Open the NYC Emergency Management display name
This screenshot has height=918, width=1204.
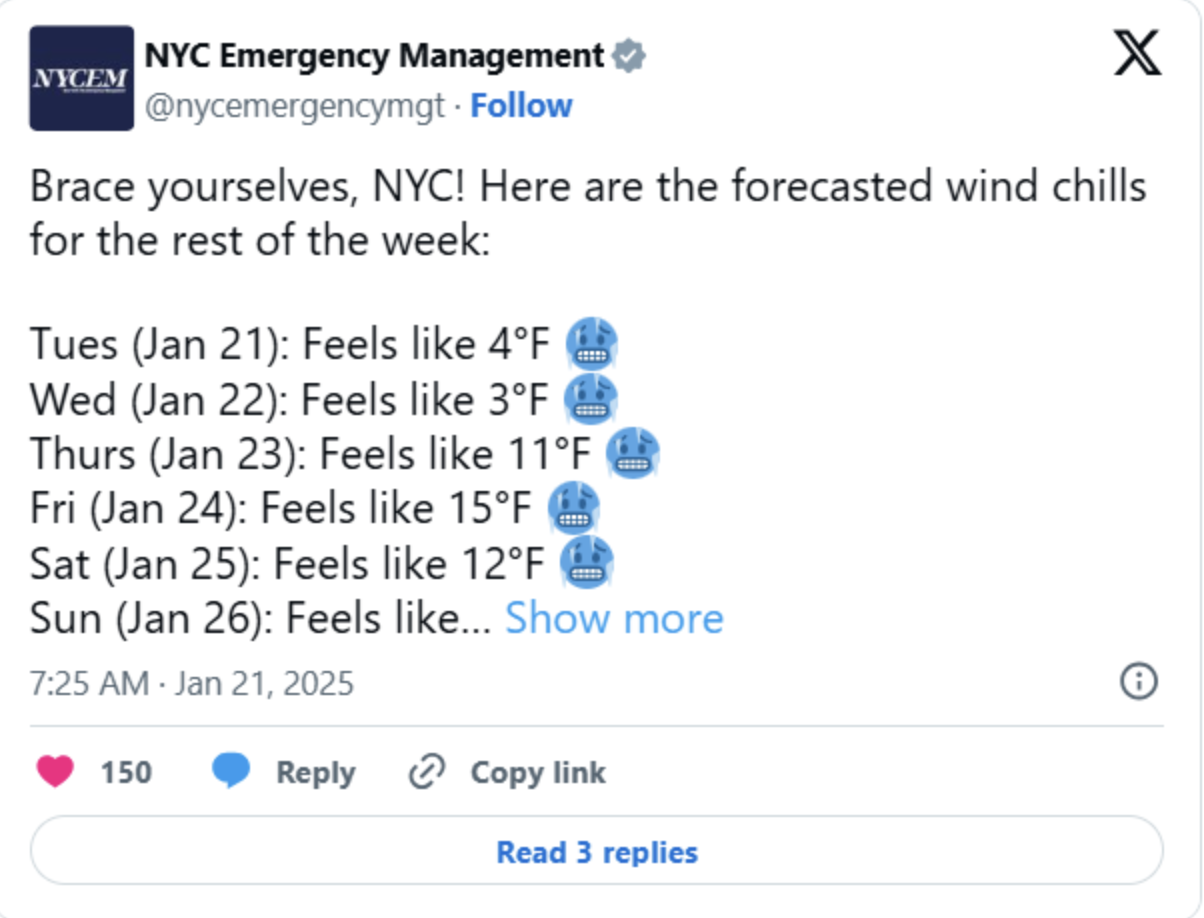pos(374,56)
